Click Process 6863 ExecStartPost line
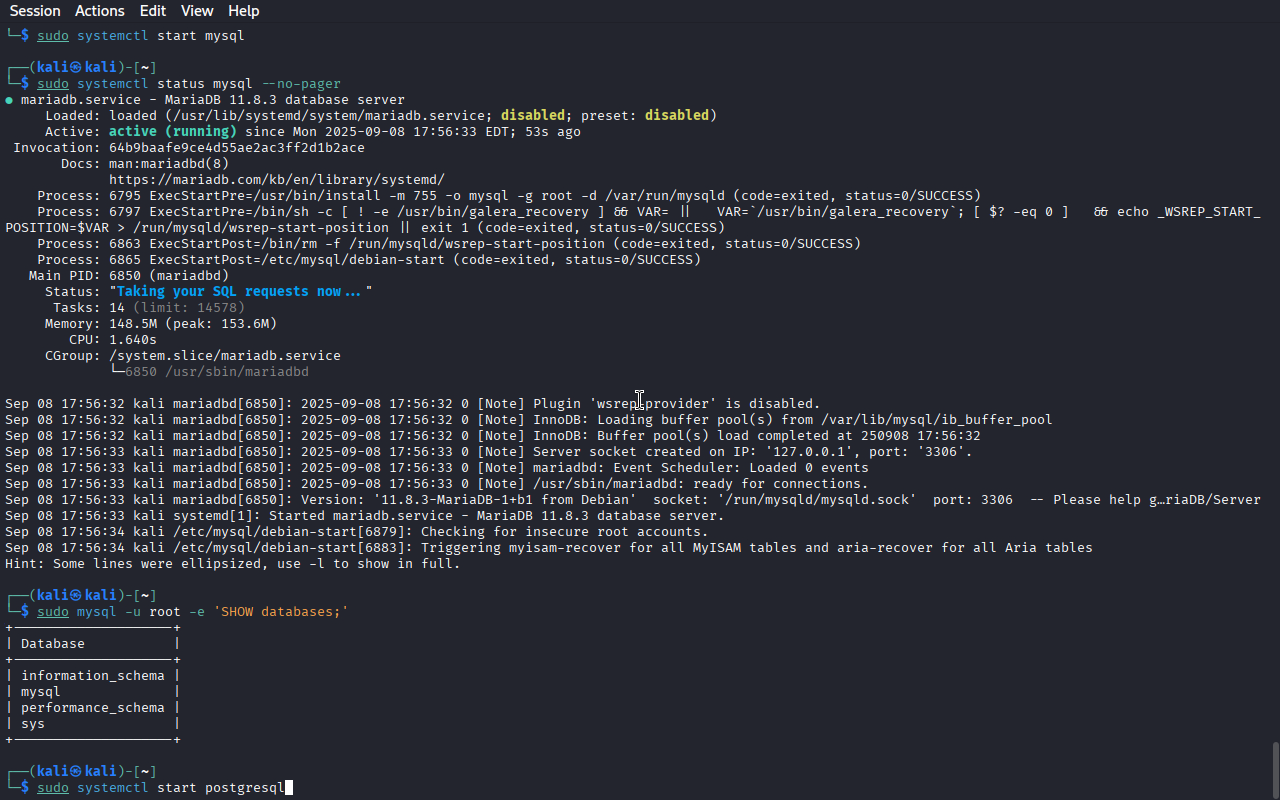1280x800 pixels. 449,243
